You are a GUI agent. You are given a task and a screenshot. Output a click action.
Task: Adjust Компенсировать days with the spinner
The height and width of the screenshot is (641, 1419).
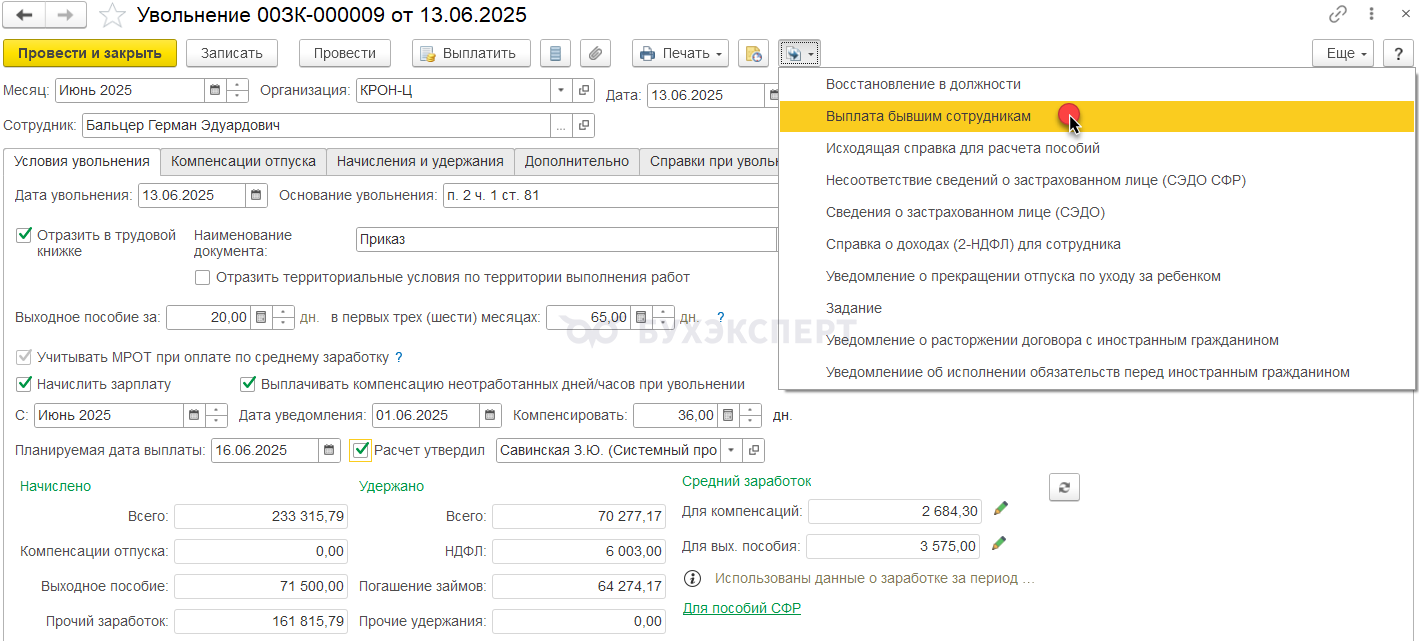tap(751, 415)
